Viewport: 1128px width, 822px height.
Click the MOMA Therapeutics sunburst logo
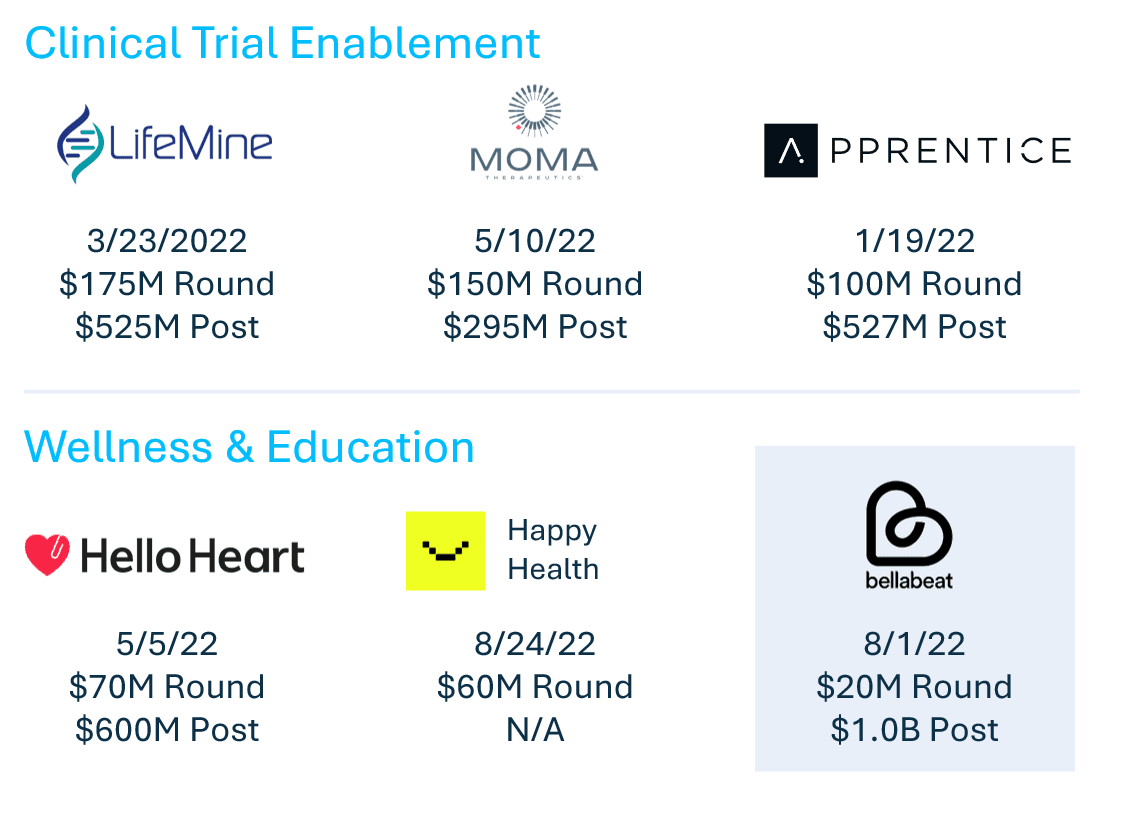click(535, 111)
